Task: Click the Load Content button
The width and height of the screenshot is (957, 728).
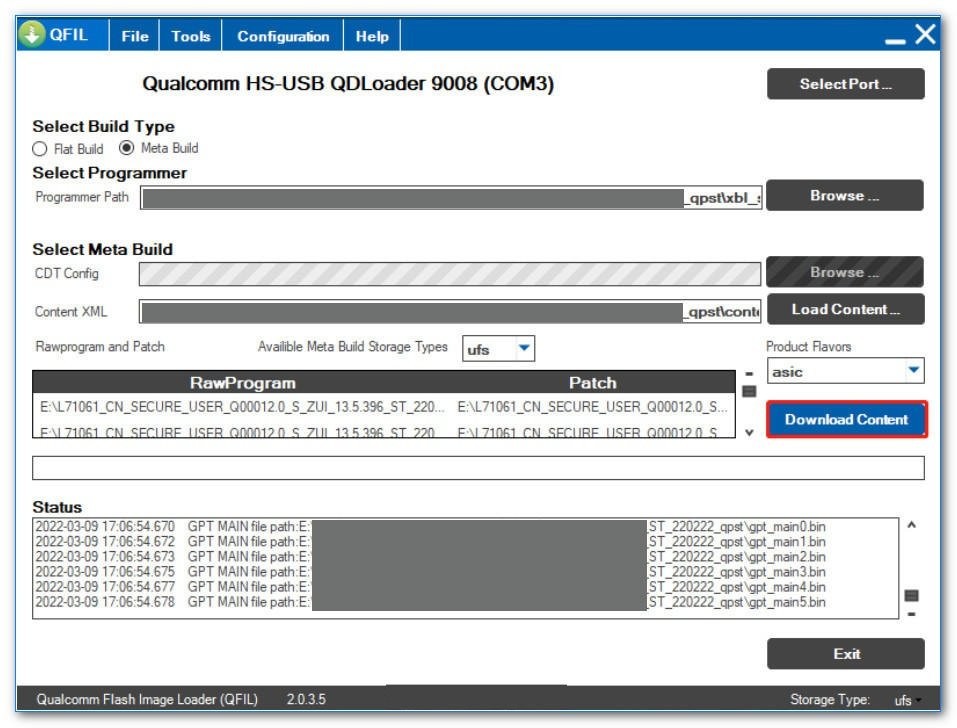Action: coord(845,309)
